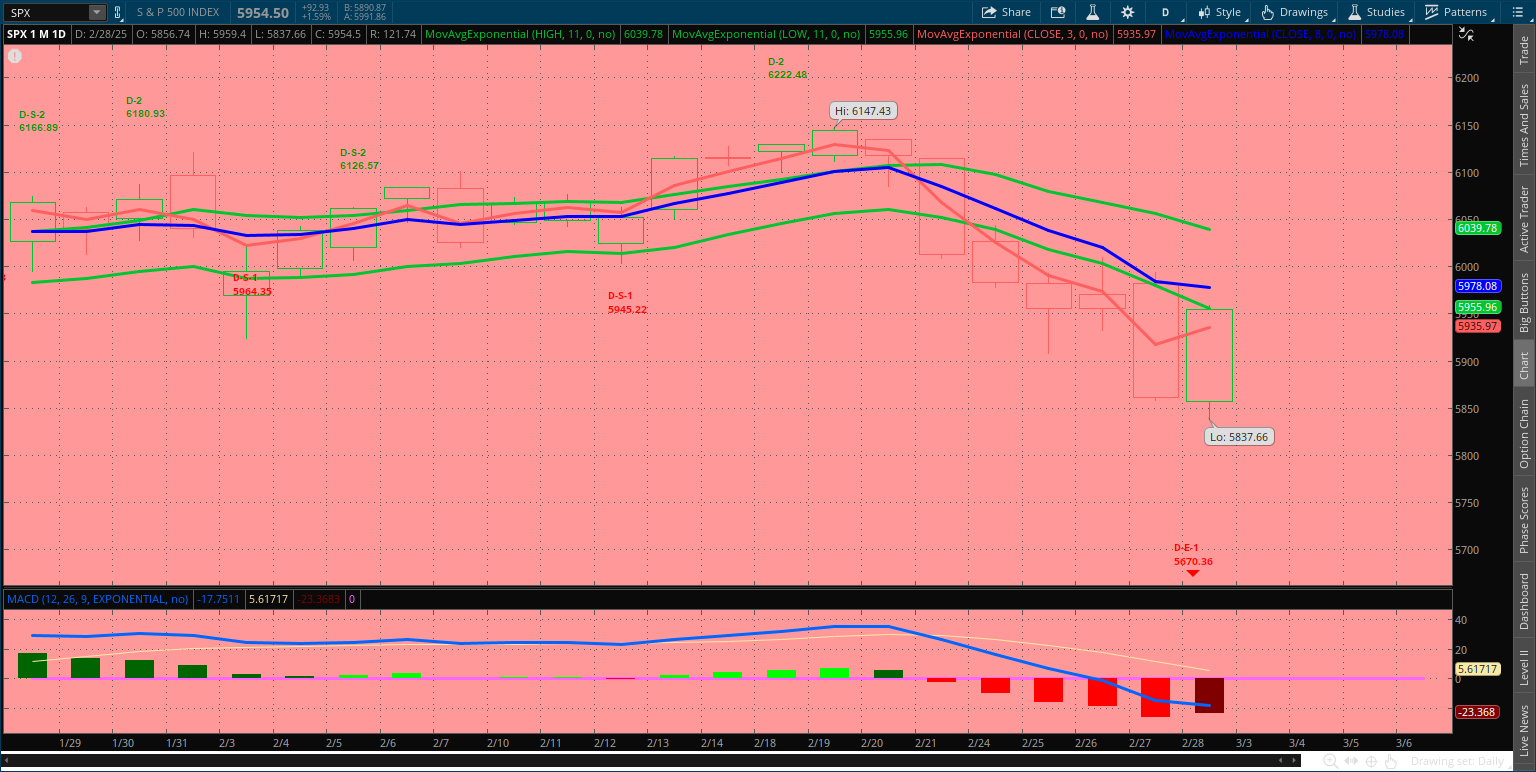Click the exclamation alert icon on chart

click(15, 55)
